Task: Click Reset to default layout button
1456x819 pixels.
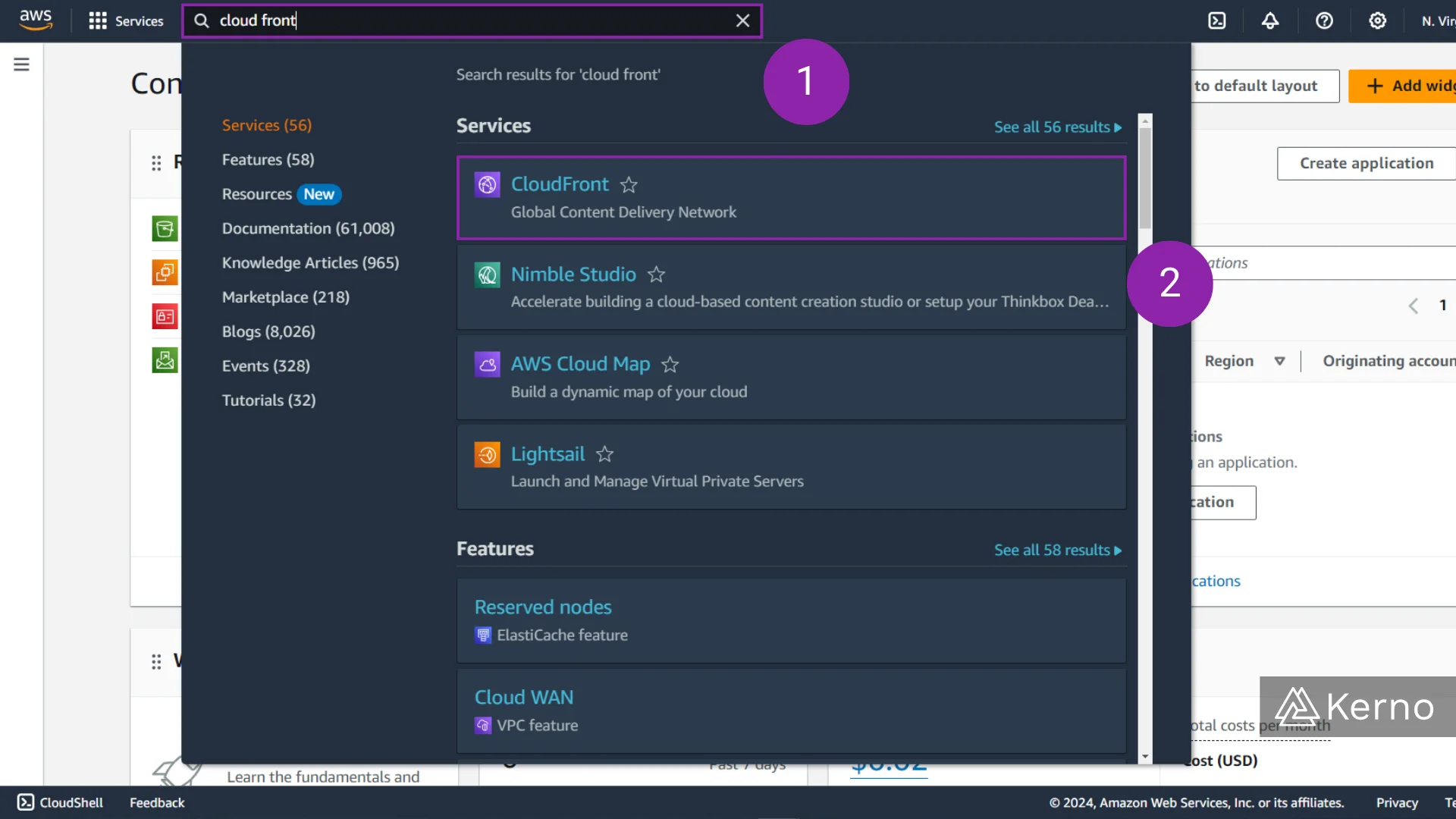Action: tap(1265, 86)
